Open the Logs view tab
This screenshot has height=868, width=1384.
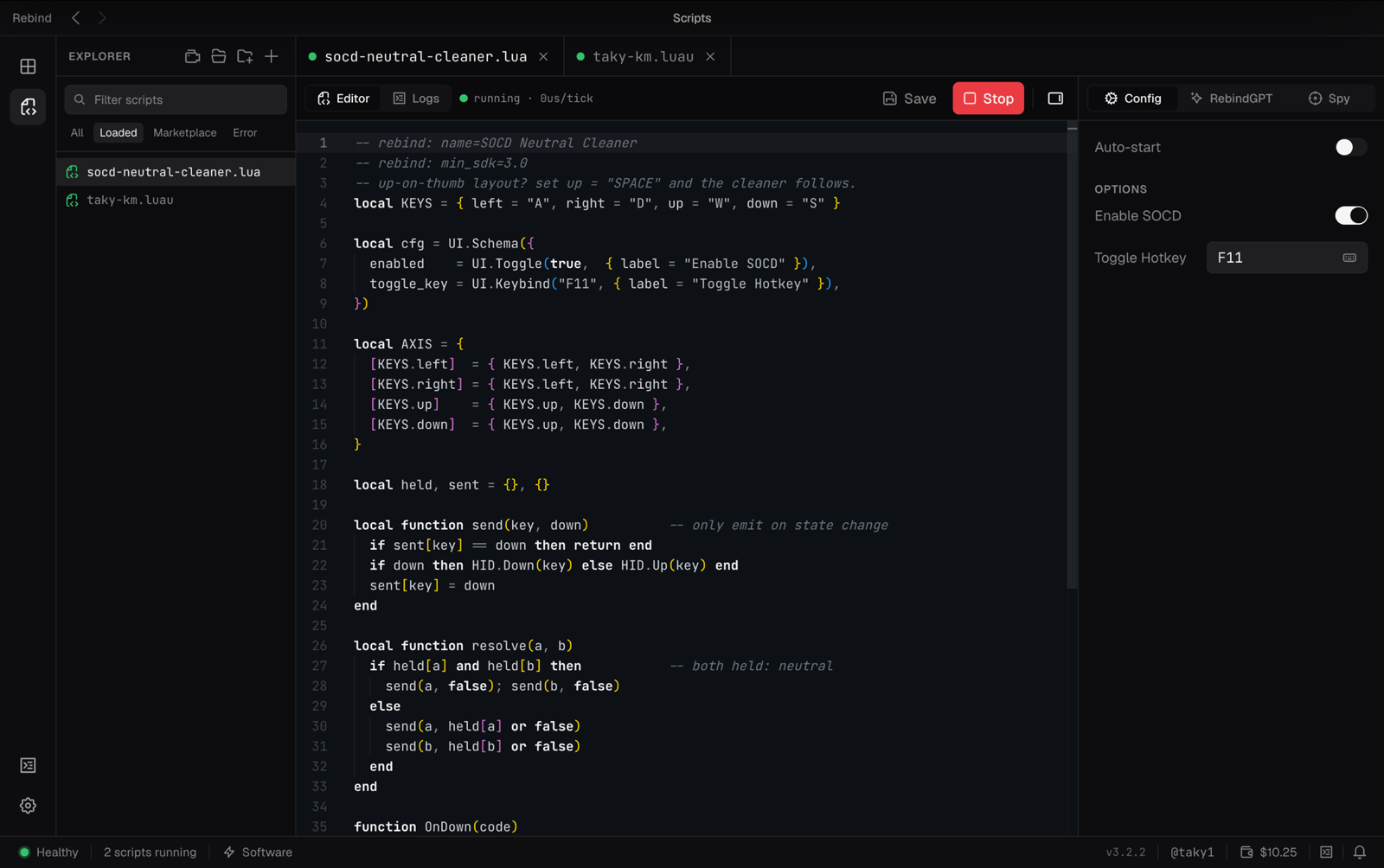click(416, 99)
